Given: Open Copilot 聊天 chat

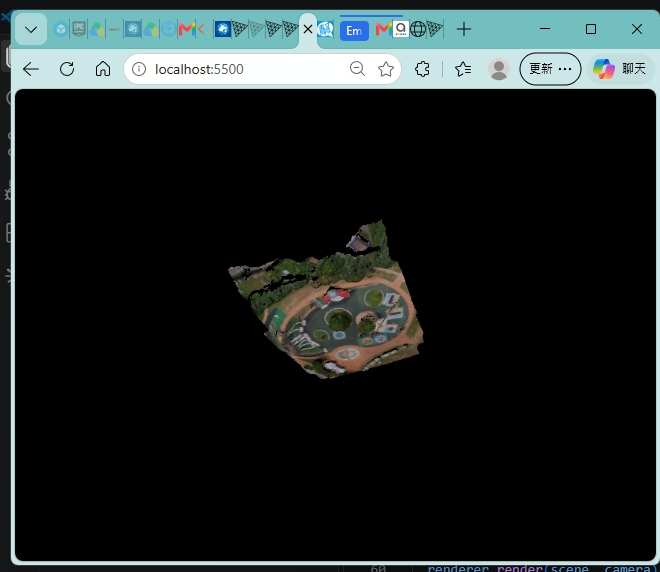Looking at the screenshot, I should coord(620,69).
